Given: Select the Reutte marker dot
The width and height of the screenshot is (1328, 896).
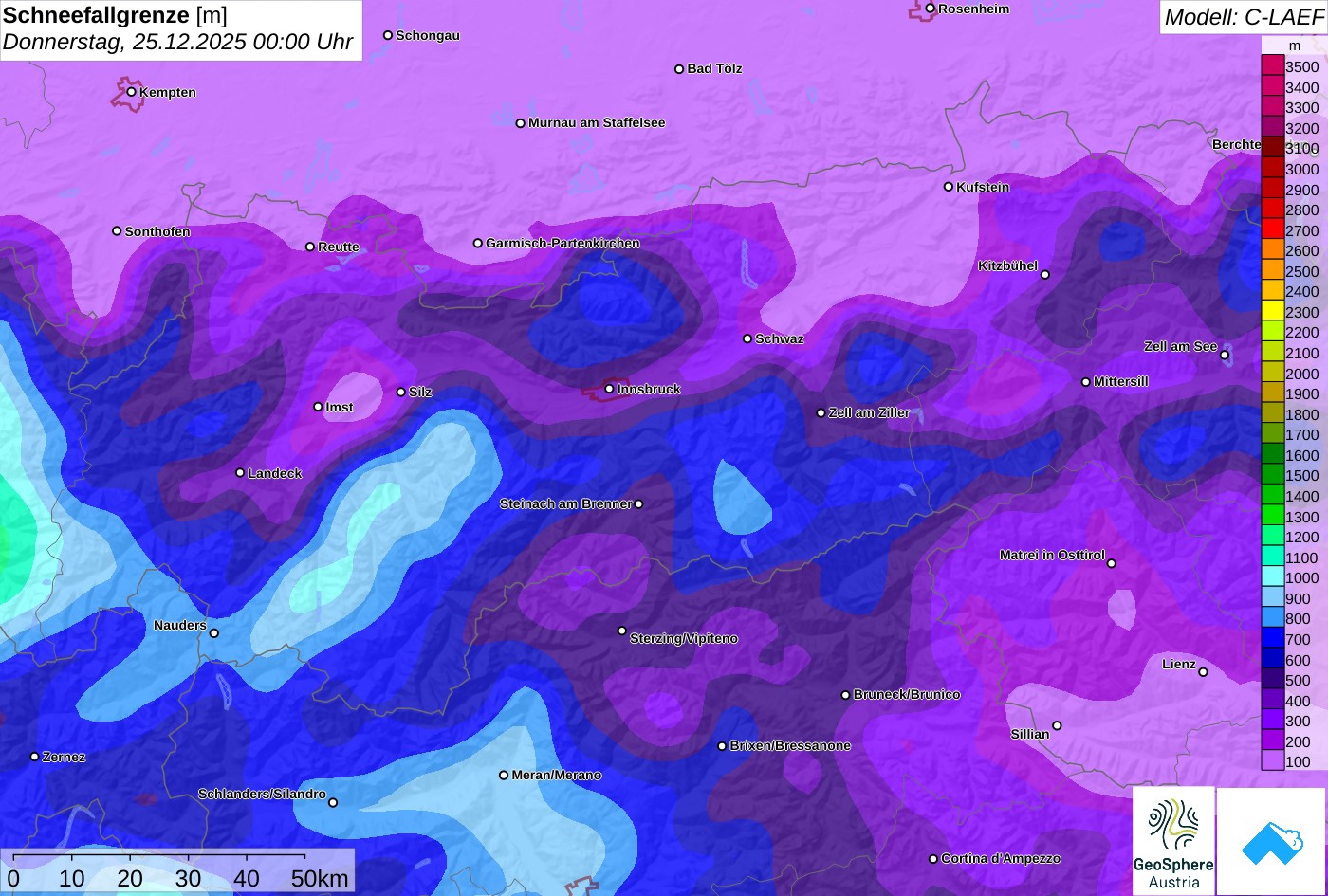Looking at the screenshot, I should [x=310, y=247].
